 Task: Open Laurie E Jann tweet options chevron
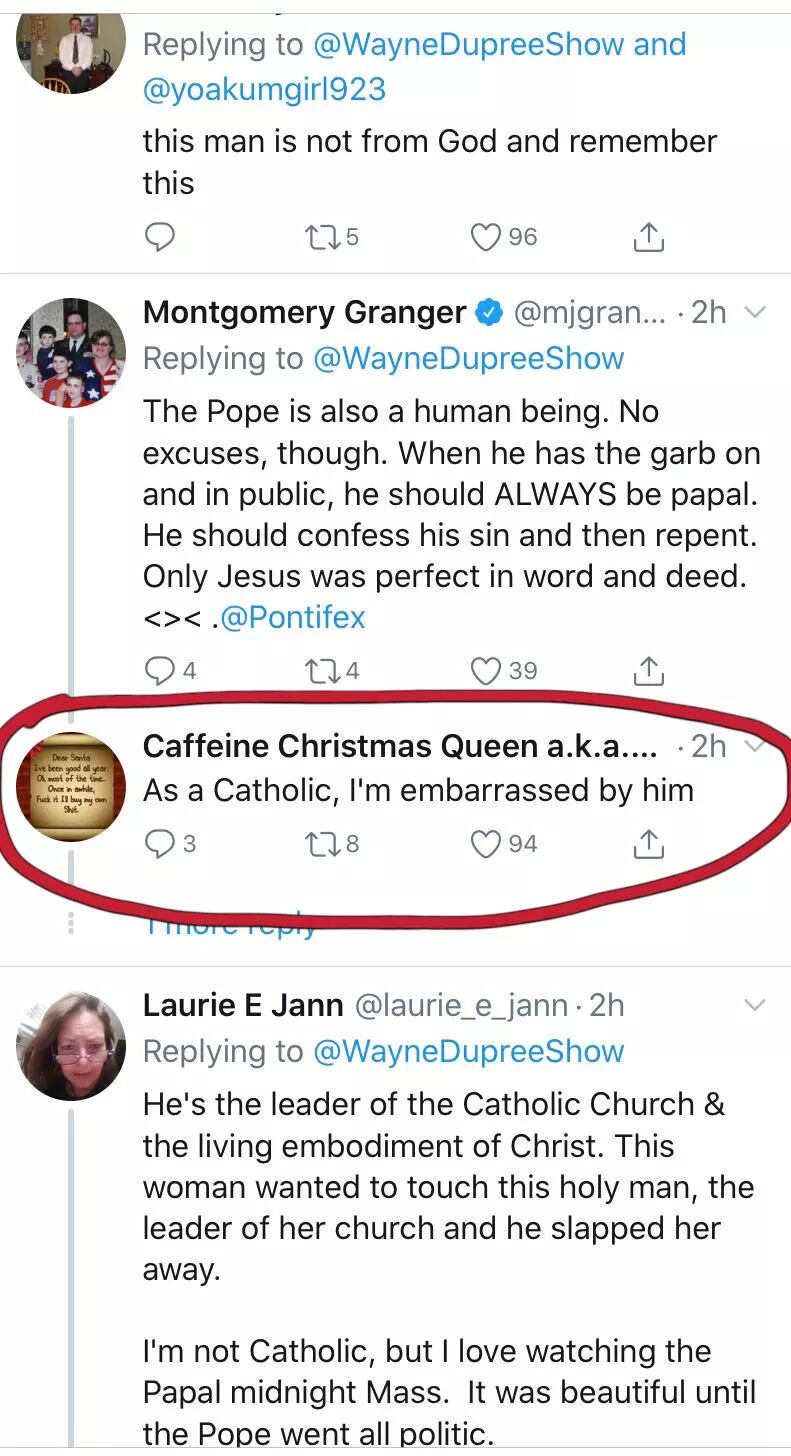756,1004
